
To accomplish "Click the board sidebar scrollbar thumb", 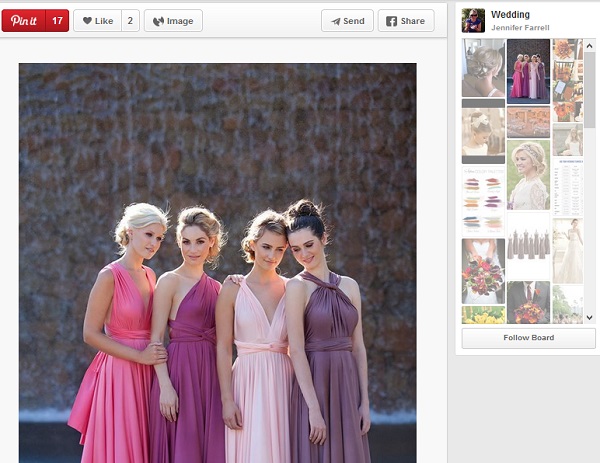I will click(590, 90).
